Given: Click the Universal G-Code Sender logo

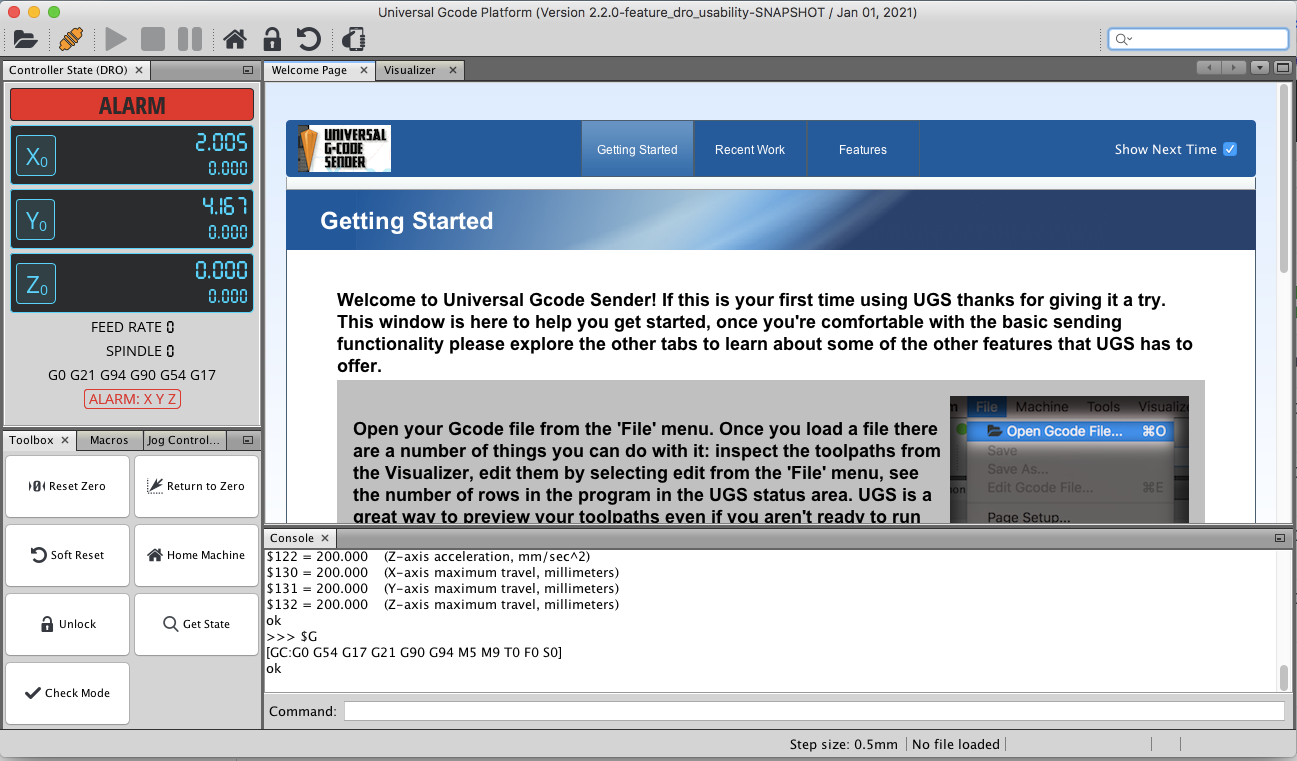Looking at the screenshot, I should [344, 149].
